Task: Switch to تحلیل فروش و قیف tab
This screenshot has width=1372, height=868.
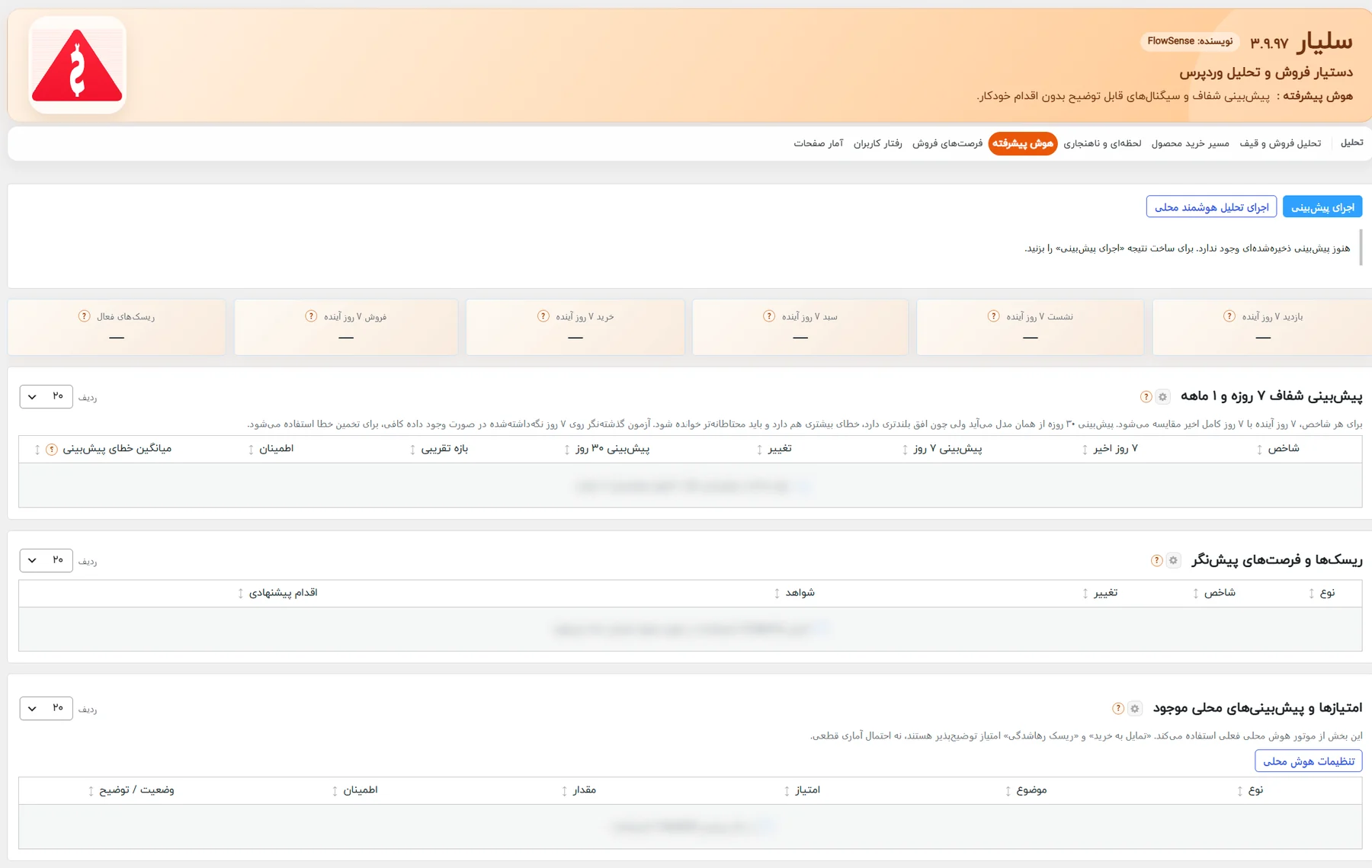Action: point(1280,143)
